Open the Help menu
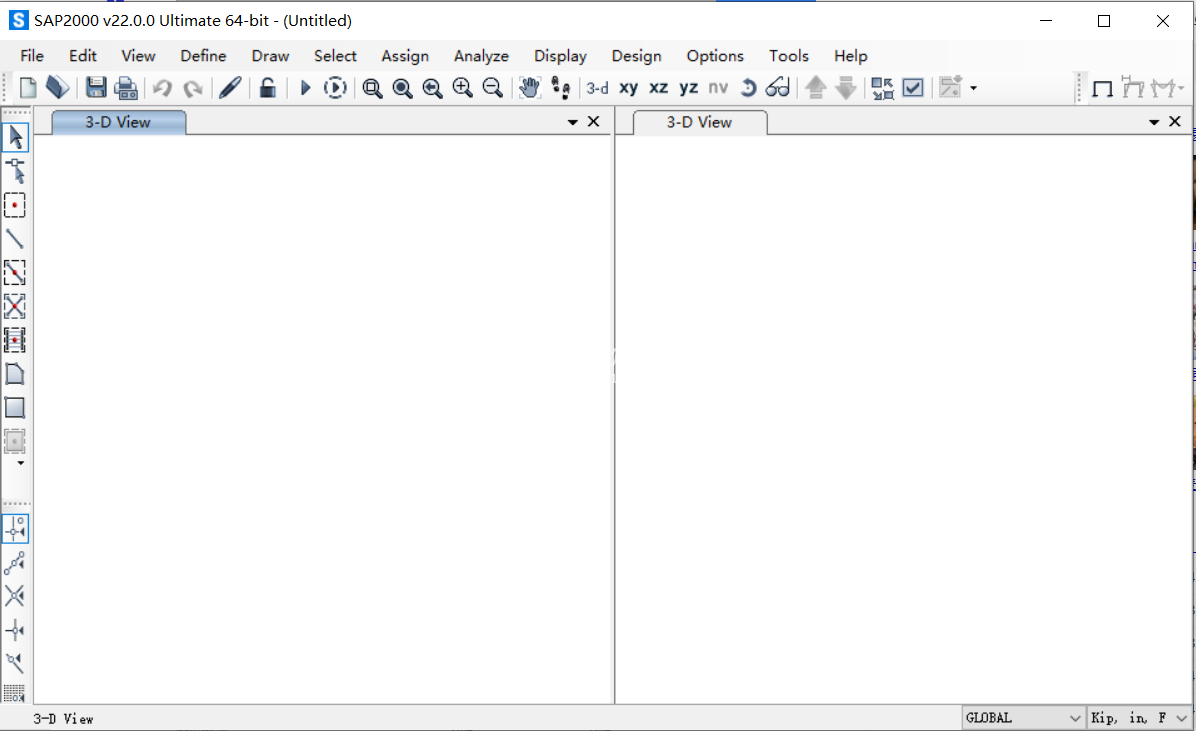This screenshot has width=1196, height=731. (850, 56)
